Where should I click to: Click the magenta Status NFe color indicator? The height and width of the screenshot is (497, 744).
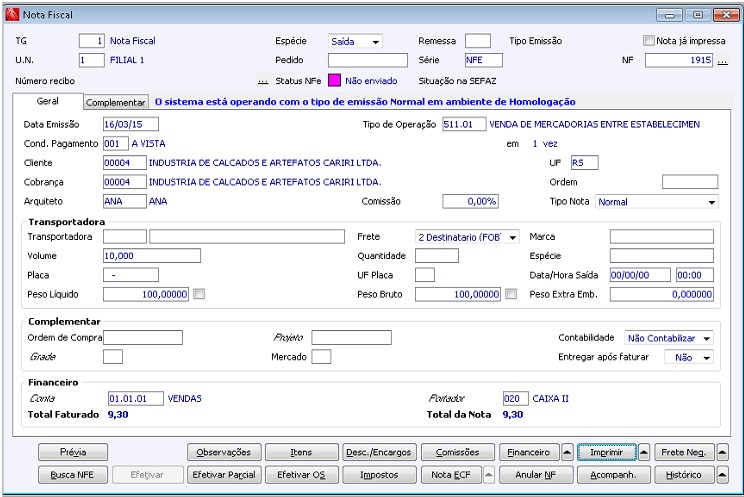point(335,81)
